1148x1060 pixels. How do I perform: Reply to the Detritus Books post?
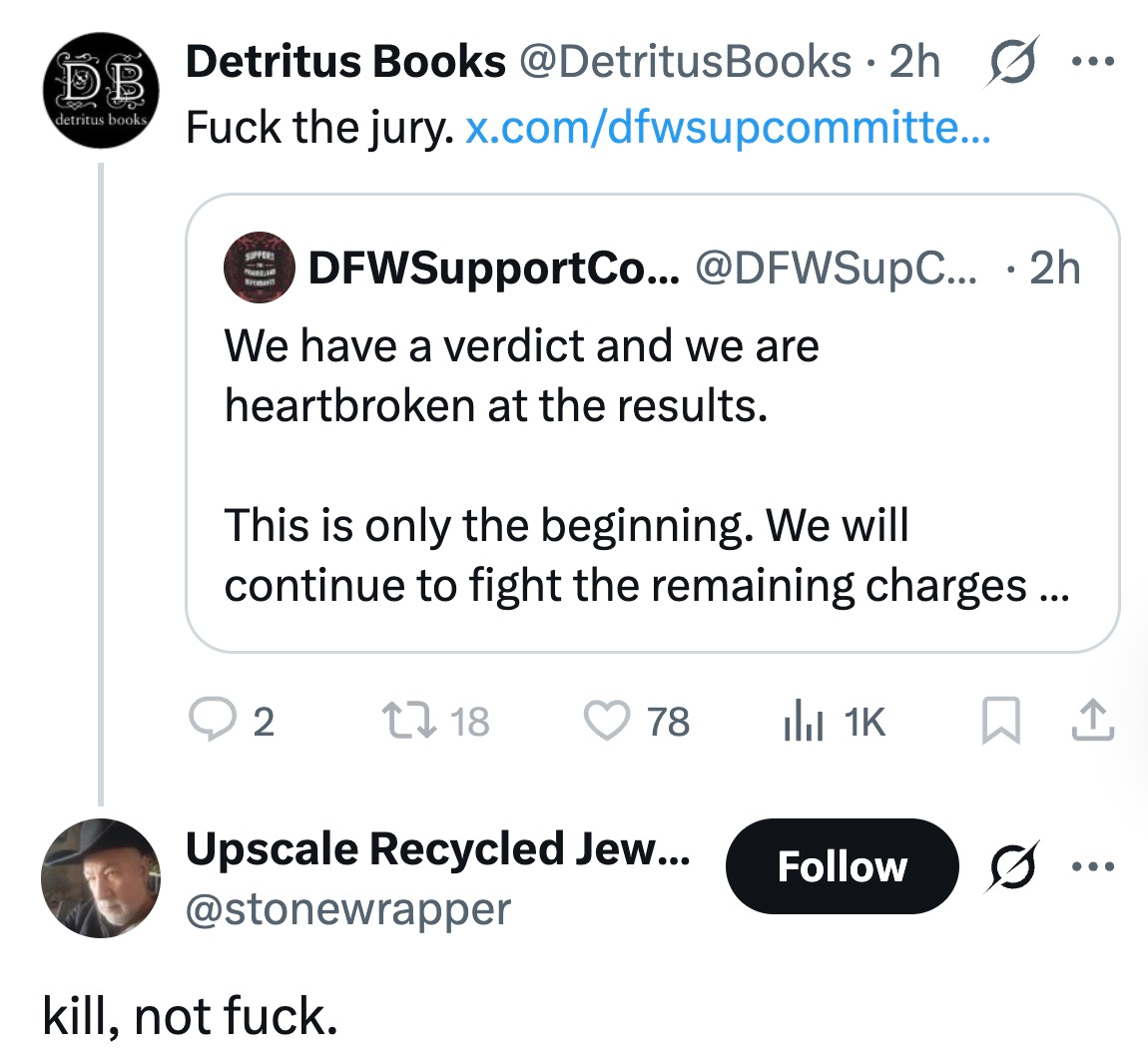point(212,721)
